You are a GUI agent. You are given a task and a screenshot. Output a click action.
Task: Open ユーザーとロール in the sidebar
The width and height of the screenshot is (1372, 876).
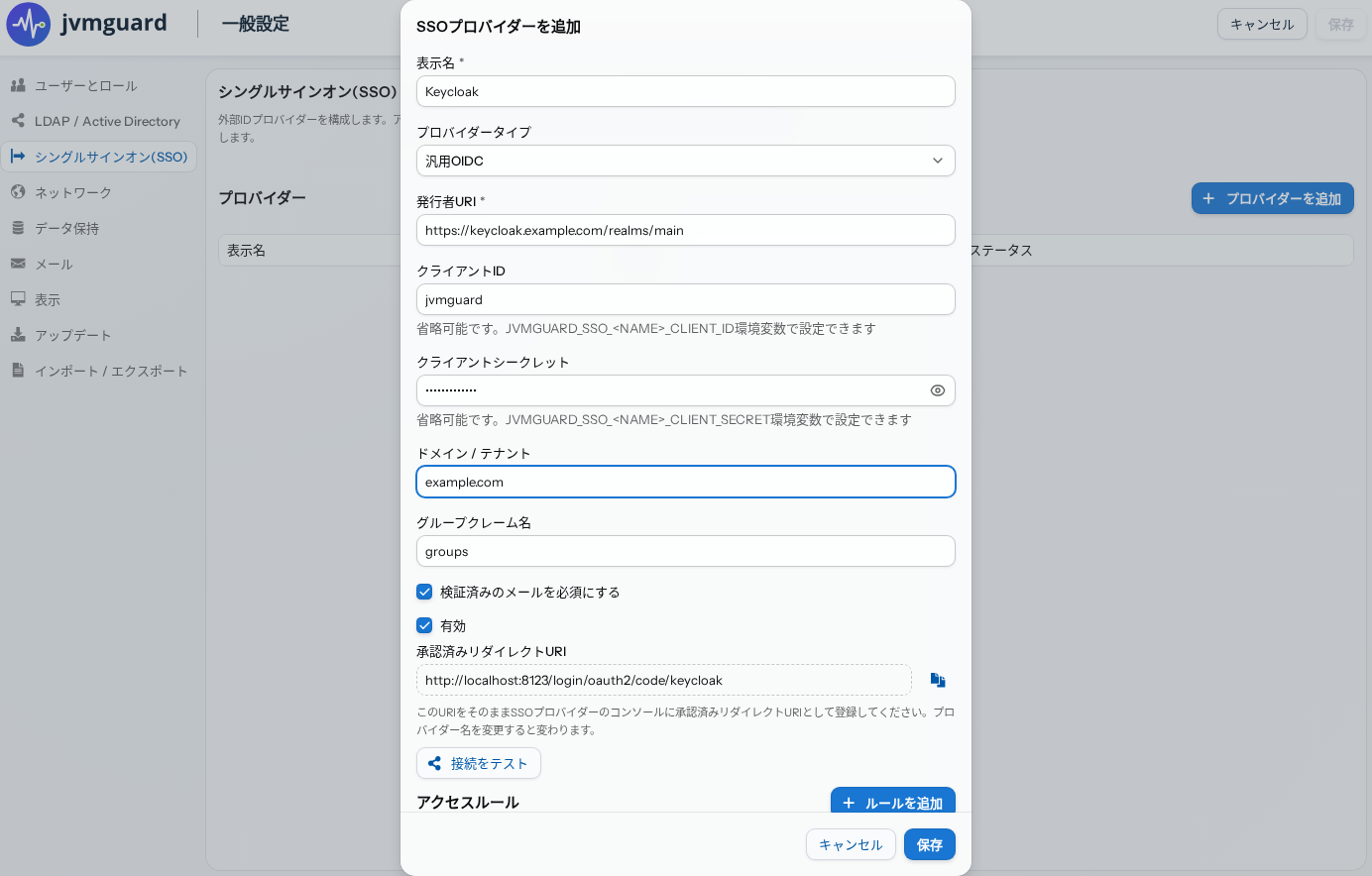(99, 85)
